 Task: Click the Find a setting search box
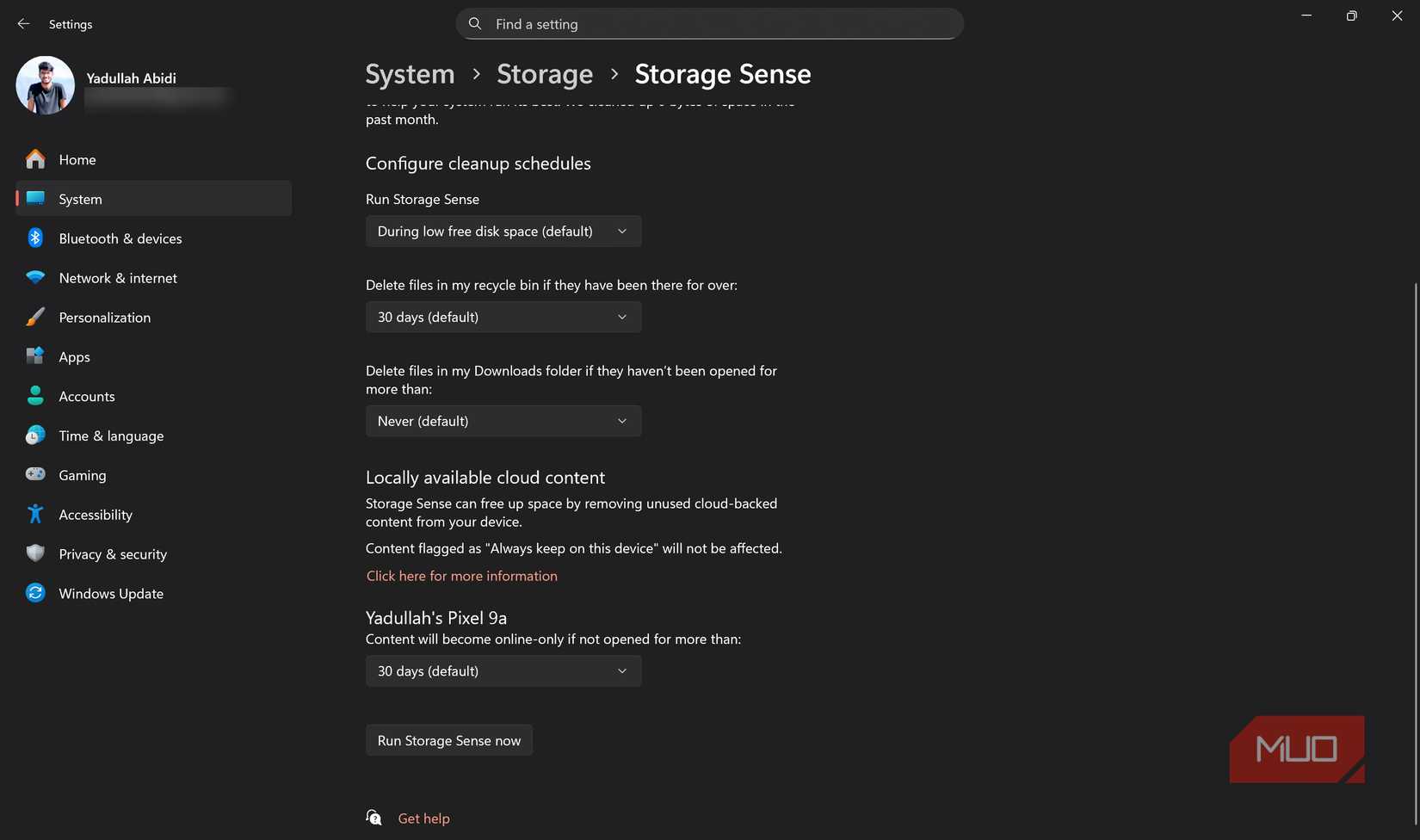709,23
